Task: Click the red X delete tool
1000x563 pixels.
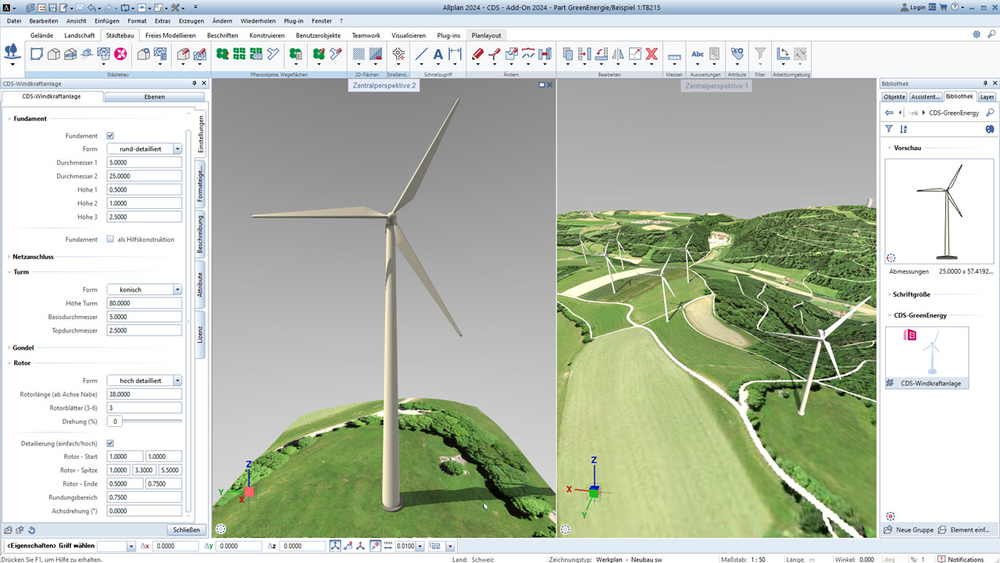Action: tap(652, 54)
